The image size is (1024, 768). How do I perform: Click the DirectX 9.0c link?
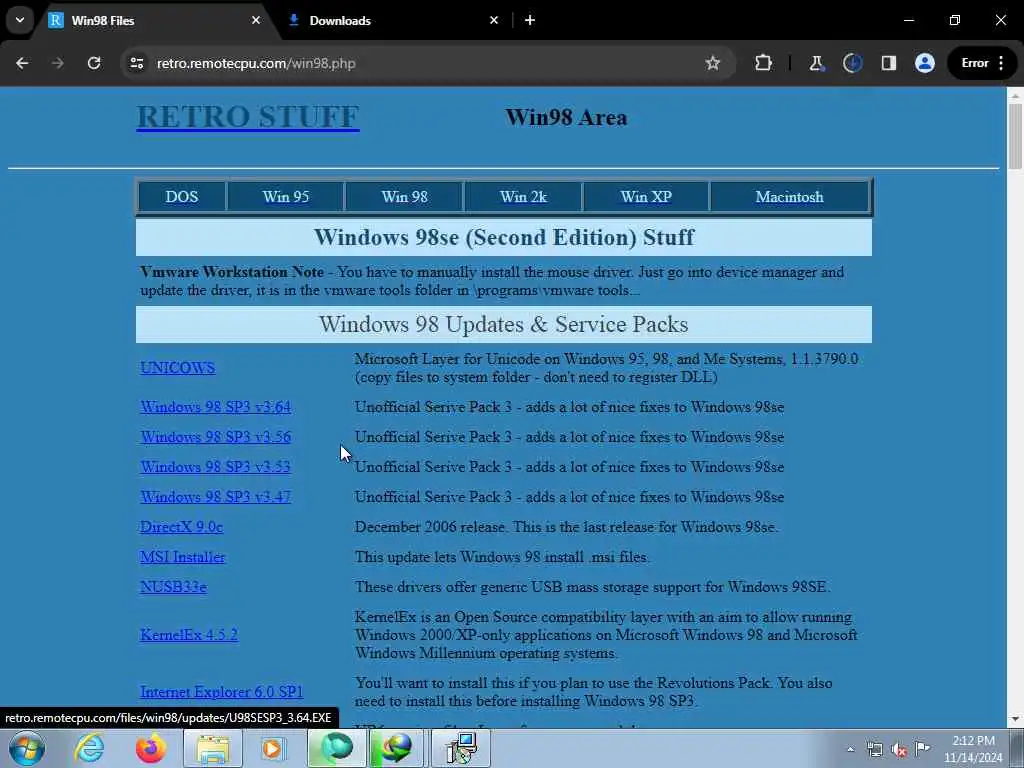click(x=182, y=527)
